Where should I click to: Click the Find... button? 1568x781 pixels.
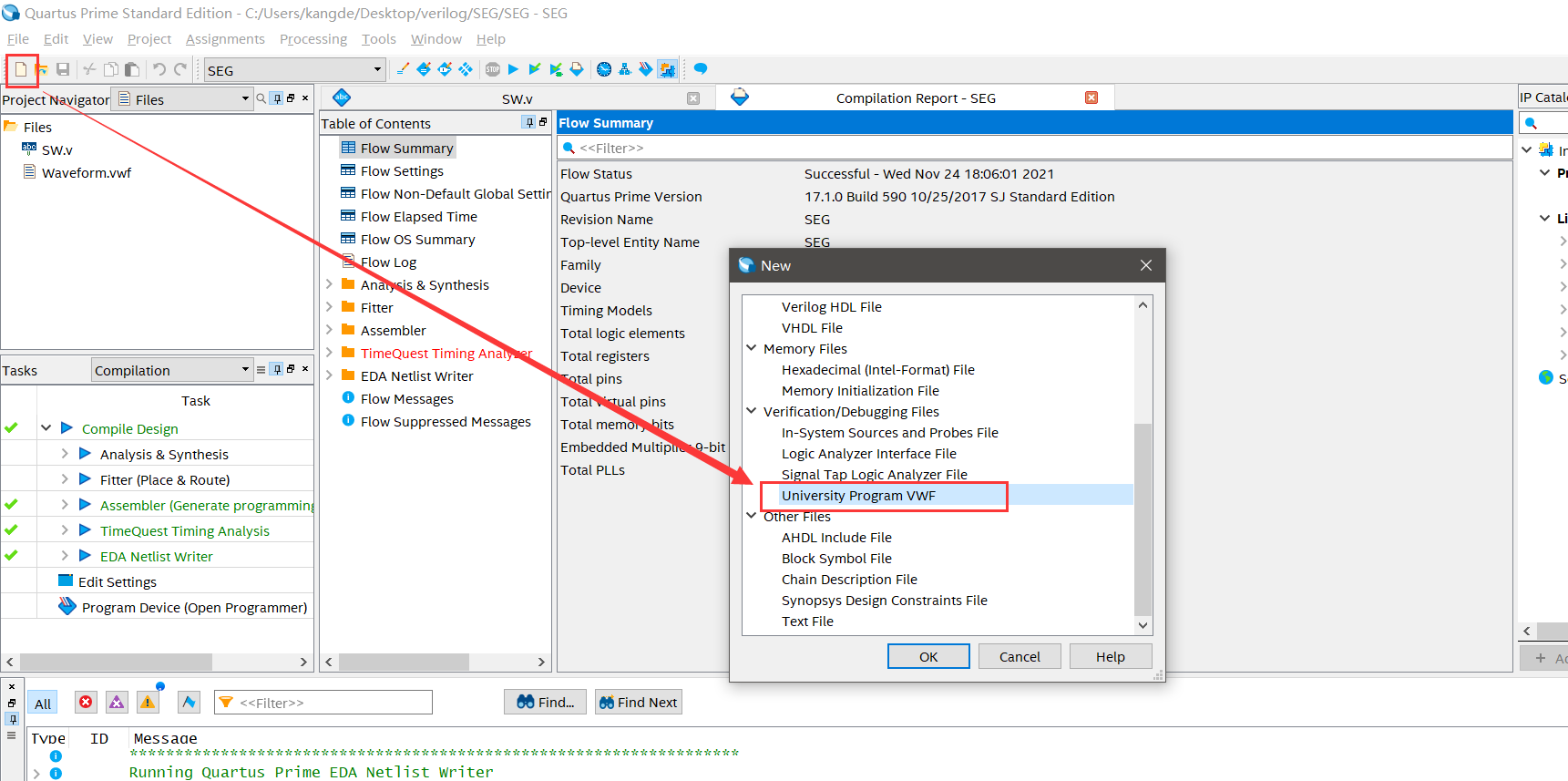[545, 702]
